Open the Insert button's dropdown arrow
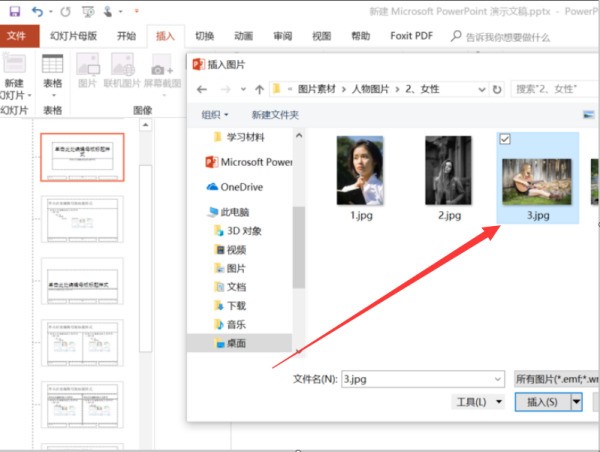The image size is (600, 452). [x=576, y=402]
